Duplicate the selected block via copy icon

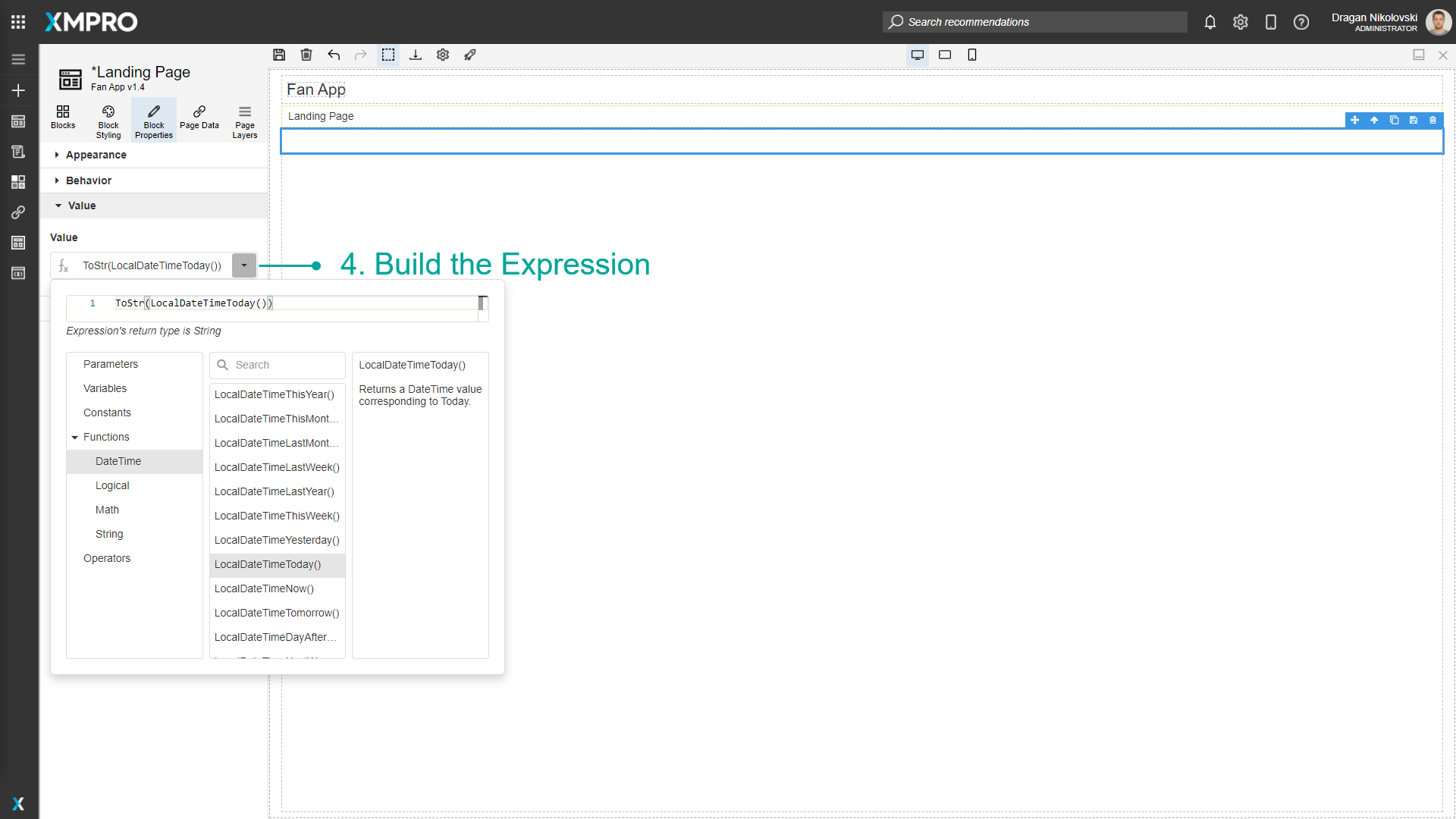(x=1394, y=120)
